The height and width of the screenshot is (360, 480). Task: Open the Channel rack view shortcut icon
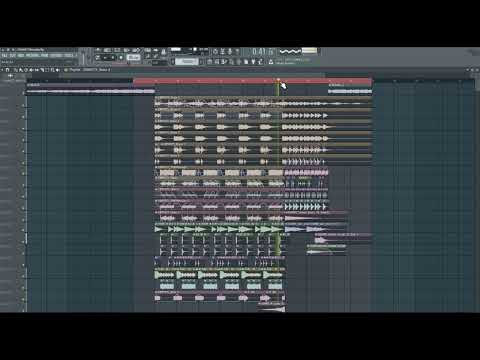(x=223, y=62)
